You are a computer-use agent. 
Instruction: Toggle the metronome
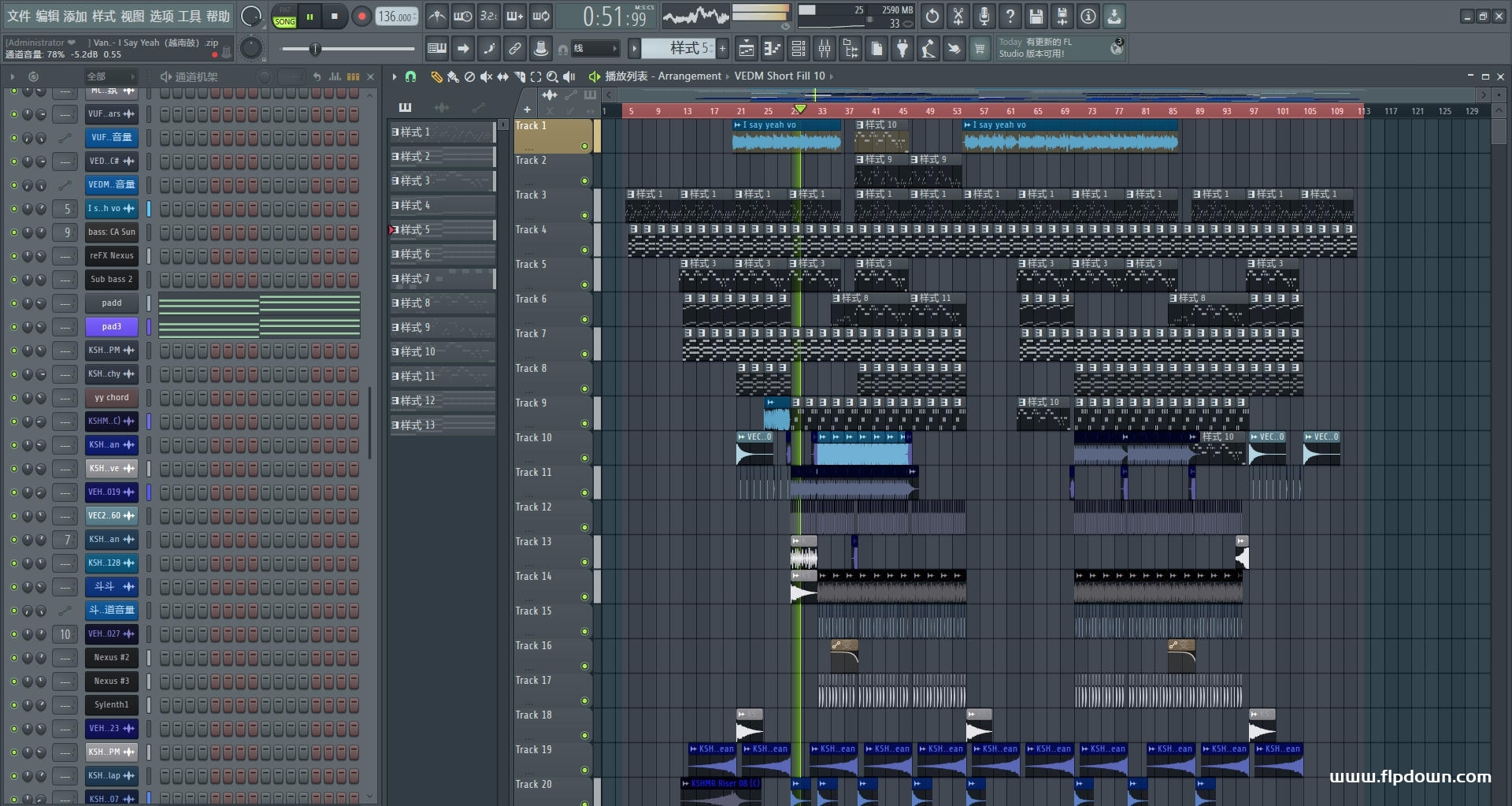(436, 17)
